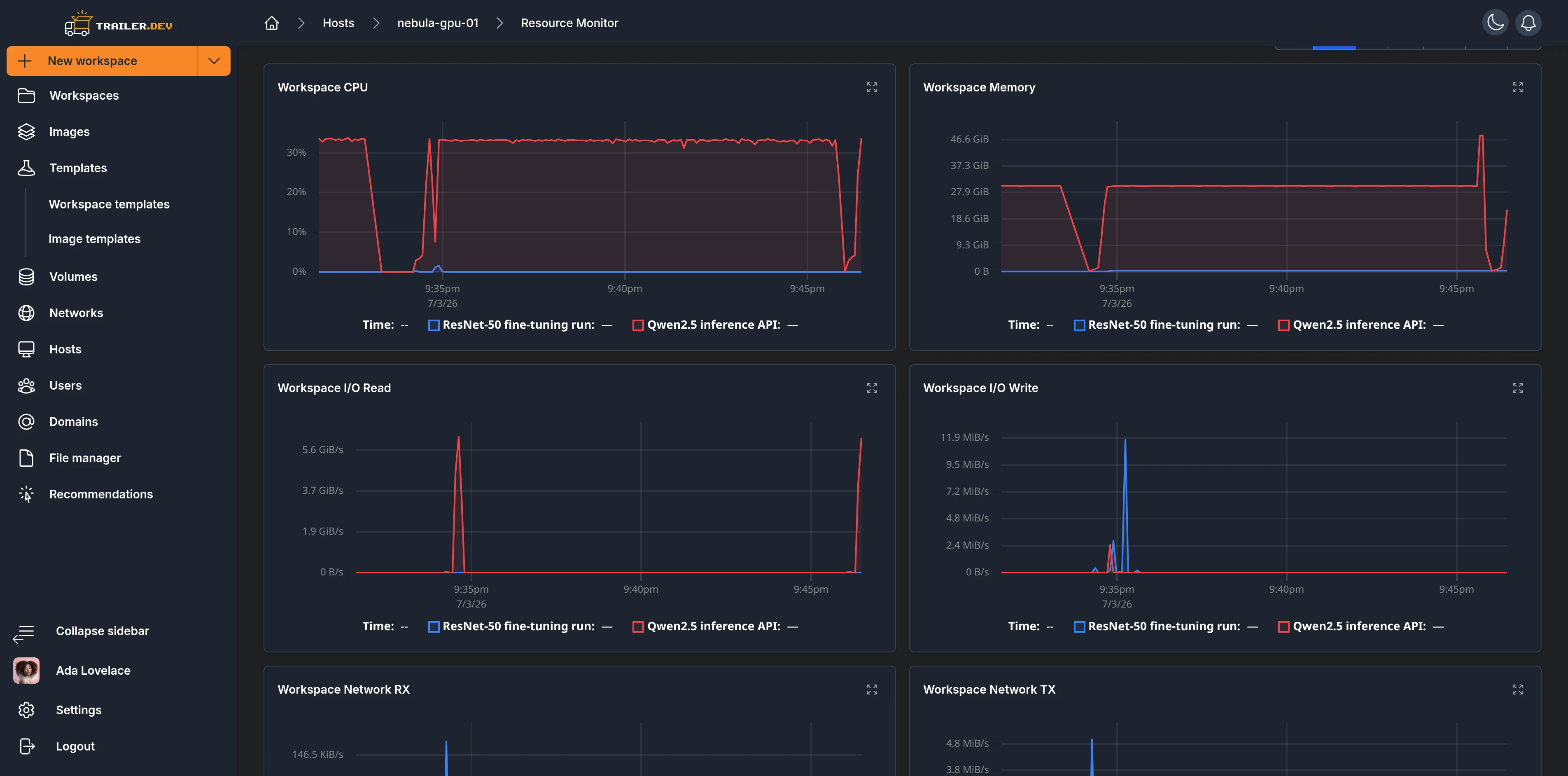Click the Logout label
The image size is (1568, 776).
pyautogui.click(x=75, y=746)
